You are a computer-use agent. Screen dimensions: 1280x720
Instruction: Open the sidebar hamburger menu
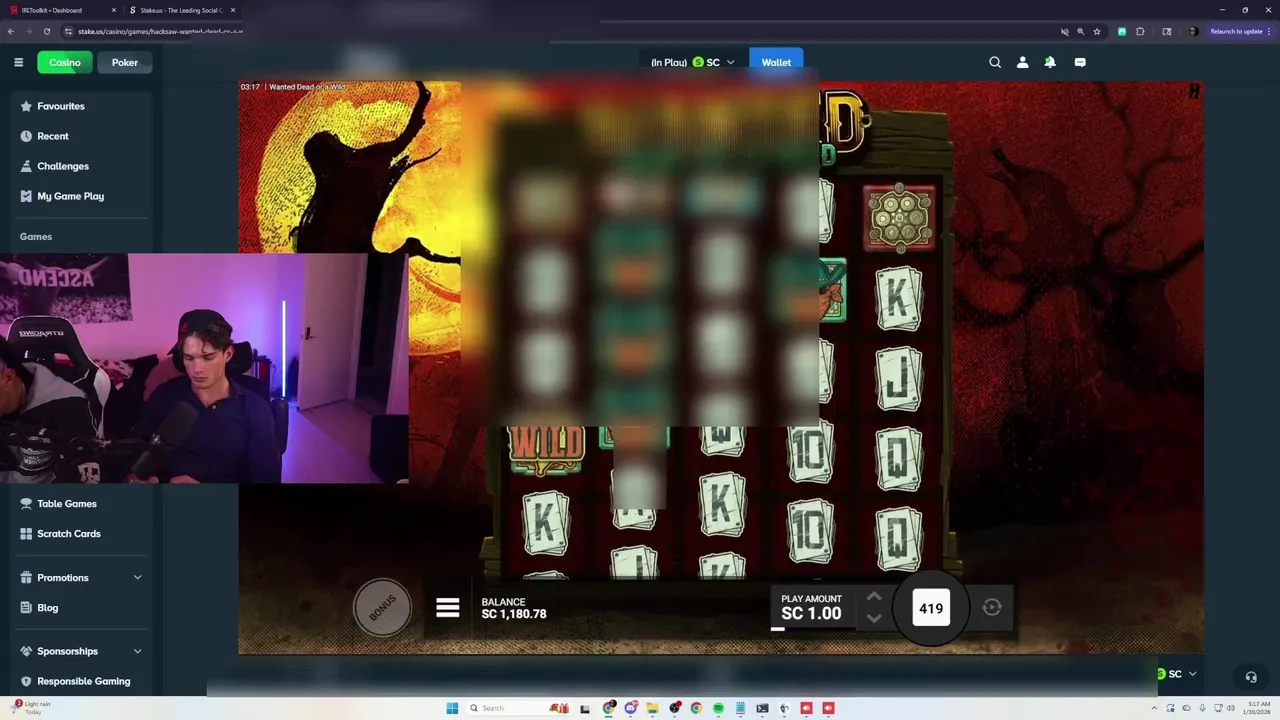tap(18, 62)
